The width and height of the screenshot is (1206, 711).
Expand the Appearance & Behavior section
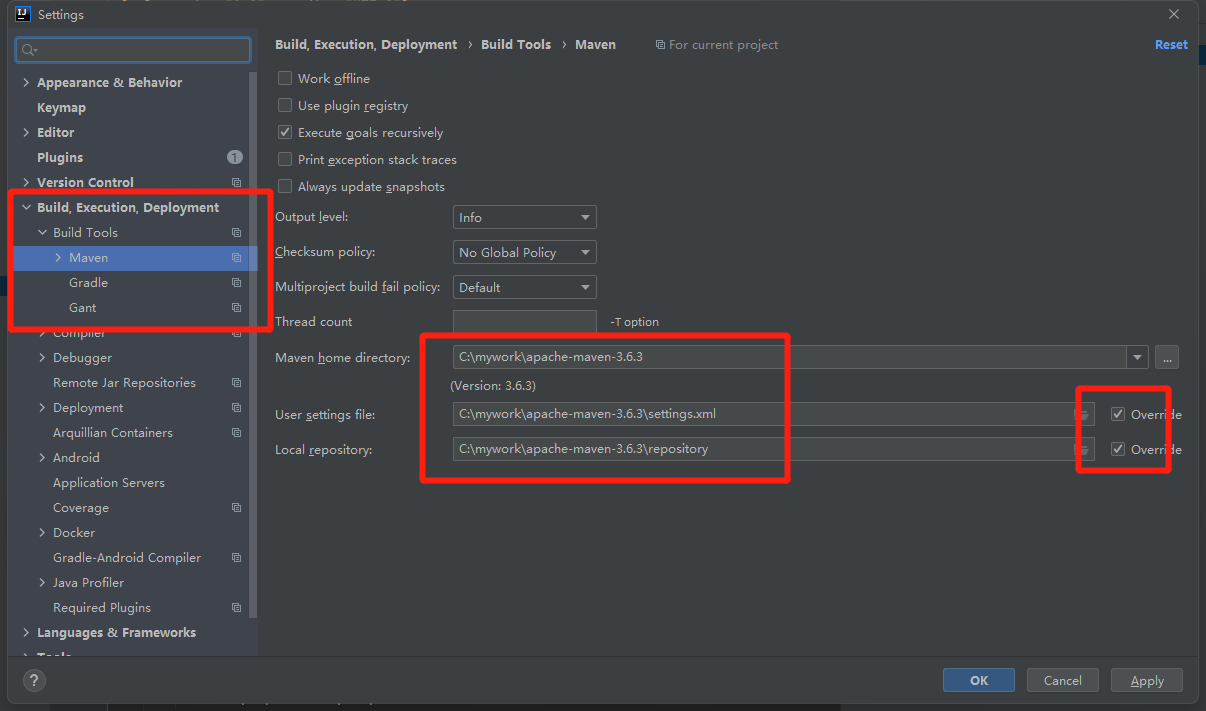(x=26, y=82)
